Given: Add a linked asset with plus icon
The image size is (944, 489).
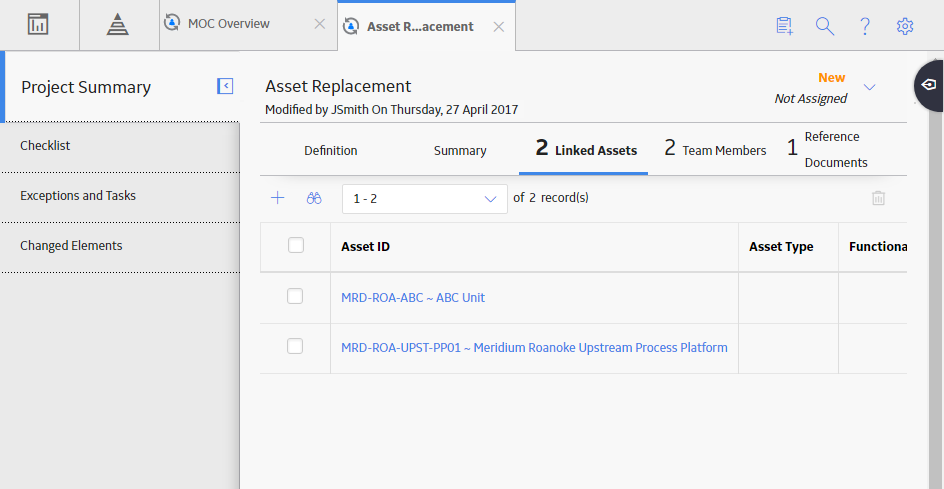Looking at the screenshot, I should coord(278,198).
